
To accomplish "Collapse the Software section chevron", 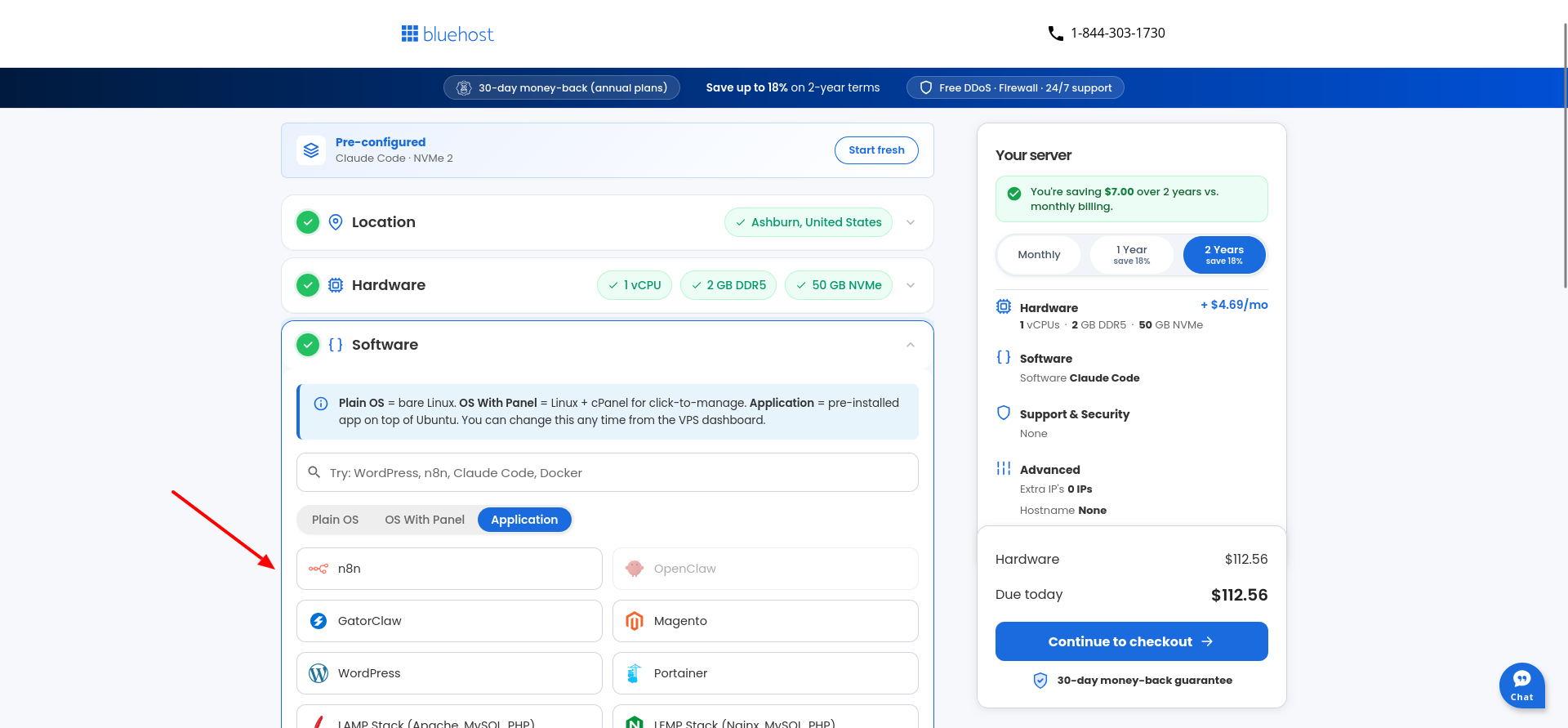I will point(911,345).
